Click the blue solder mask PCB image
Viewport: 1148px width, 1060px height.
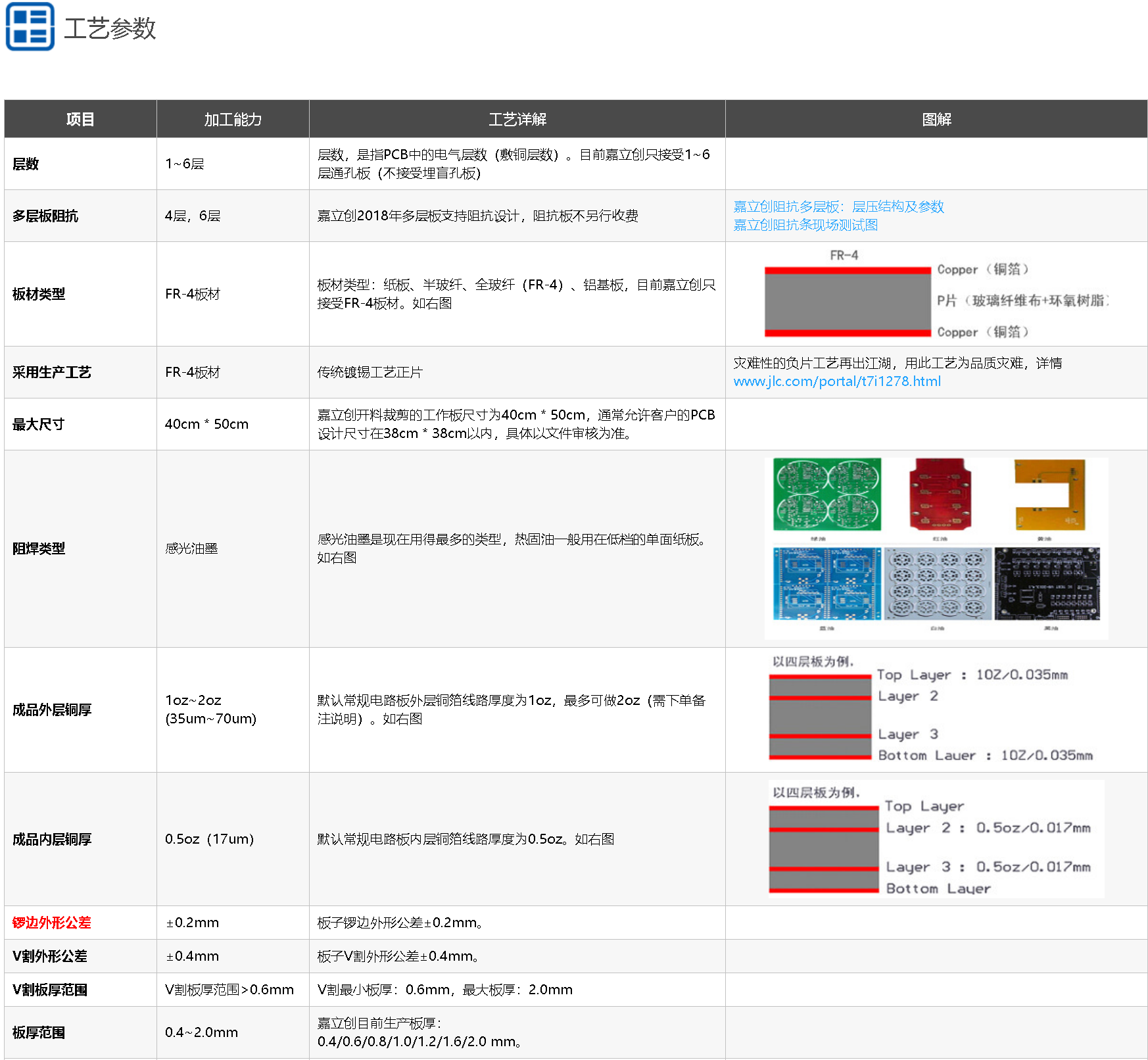[827, 583]
